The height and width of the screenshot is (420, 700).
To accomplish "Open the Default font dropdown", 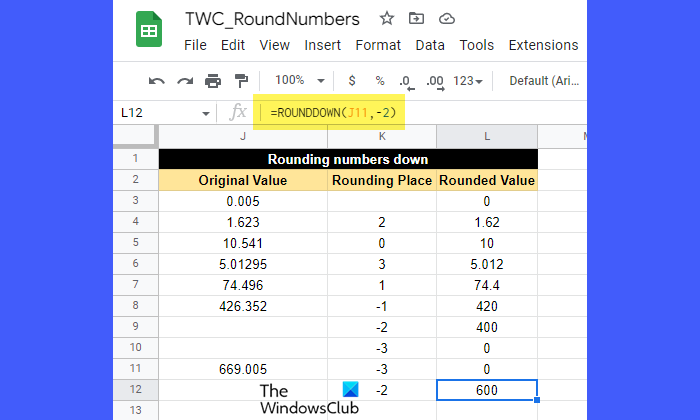I will click(545, 81).
